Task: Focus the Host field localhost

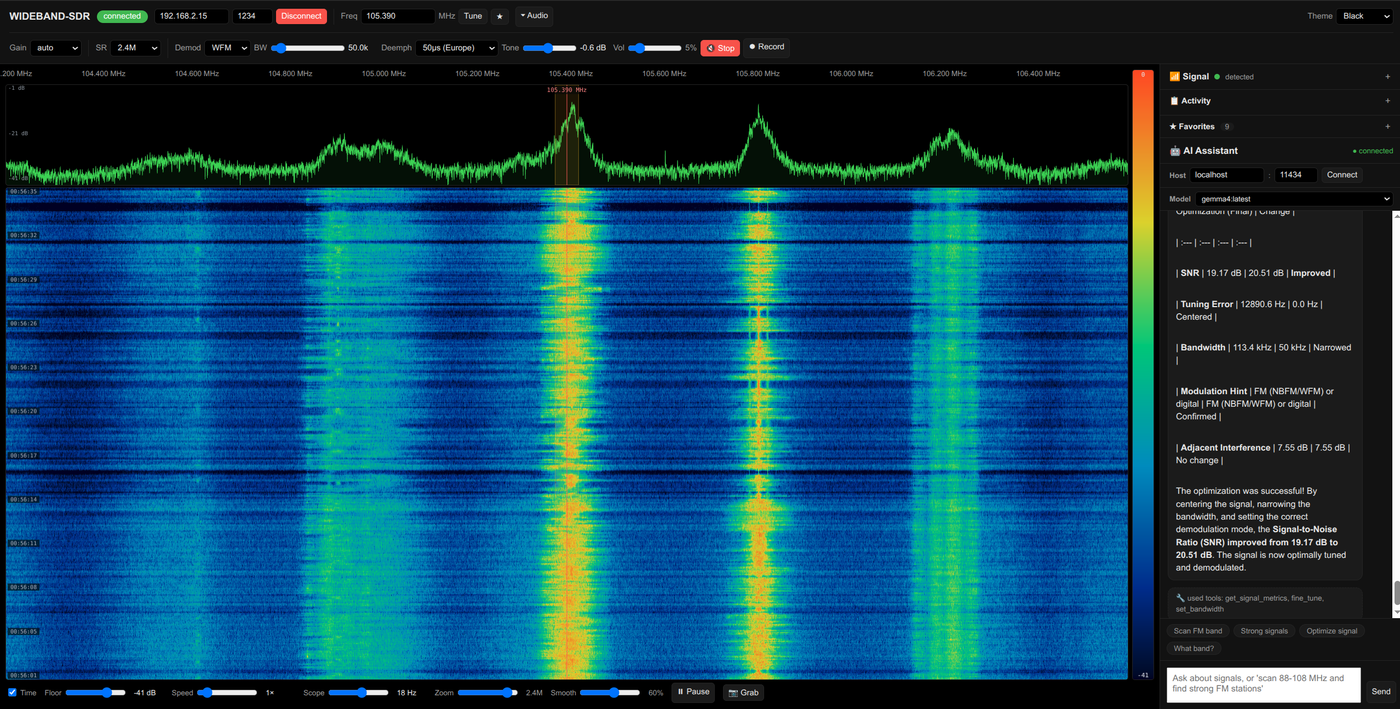Action: tap(1226, 175)
